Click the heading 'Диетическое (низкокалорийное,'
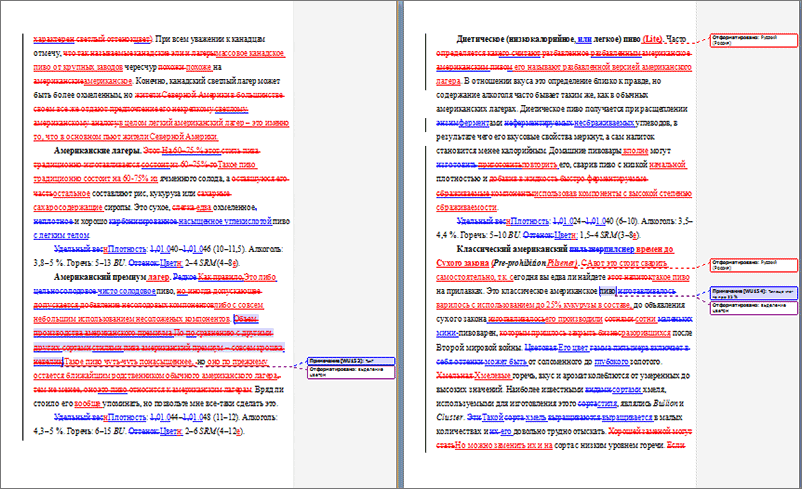This screenshot has height=489, width=802. pos(516,39)
